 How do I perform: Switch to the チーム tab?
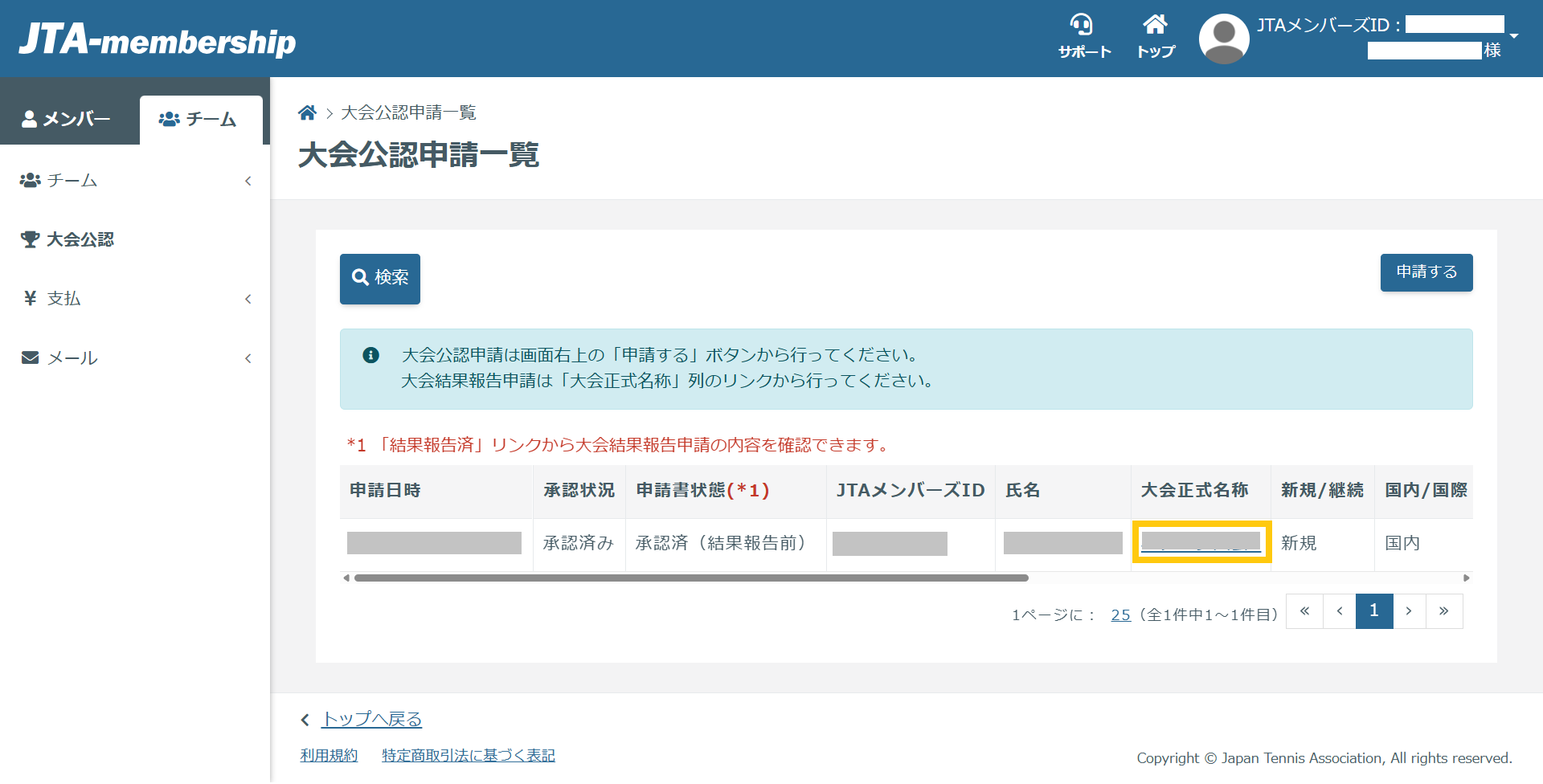tap(199, 120)
